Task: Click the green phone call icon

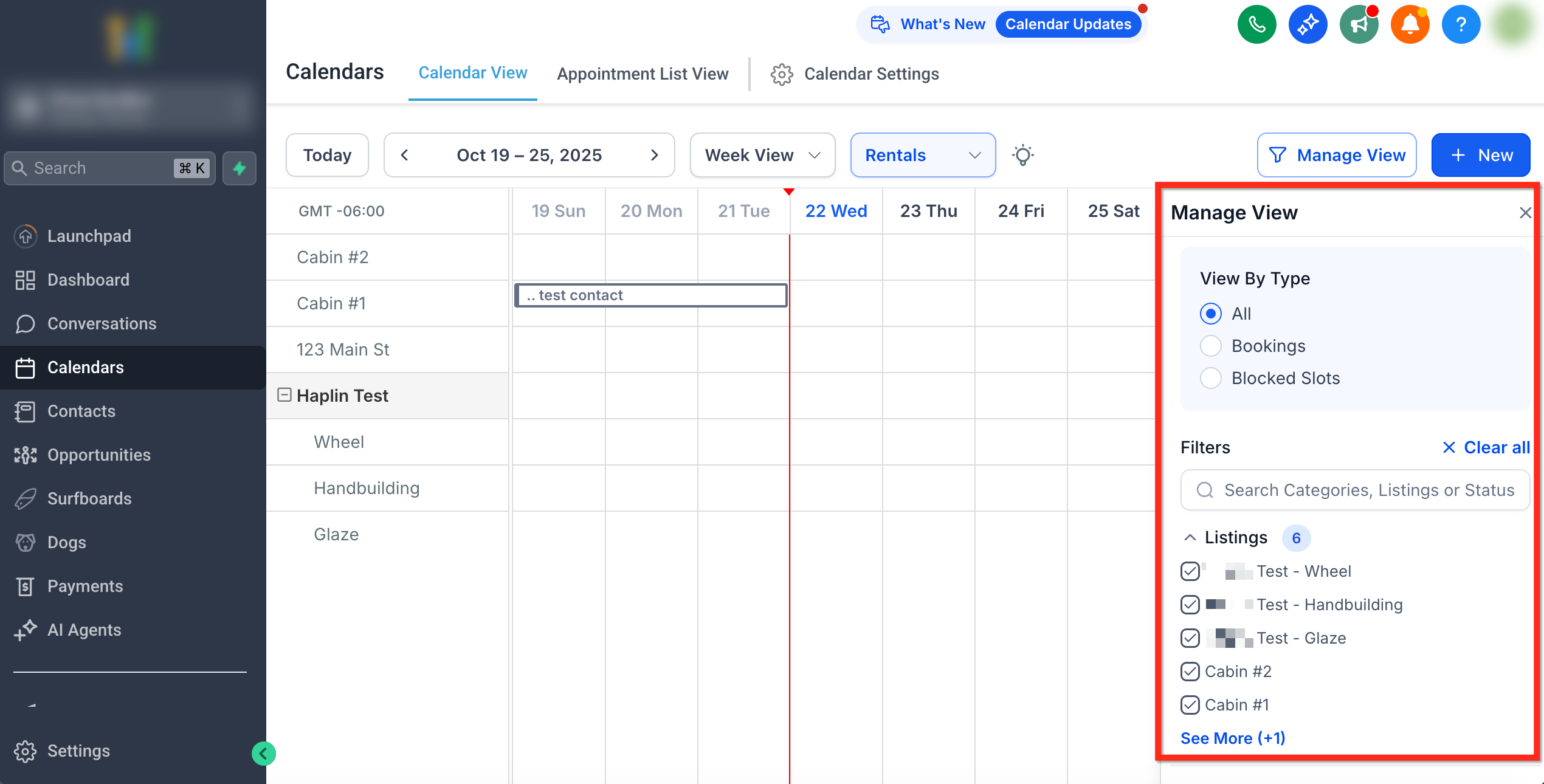Action: (1256, 24)
